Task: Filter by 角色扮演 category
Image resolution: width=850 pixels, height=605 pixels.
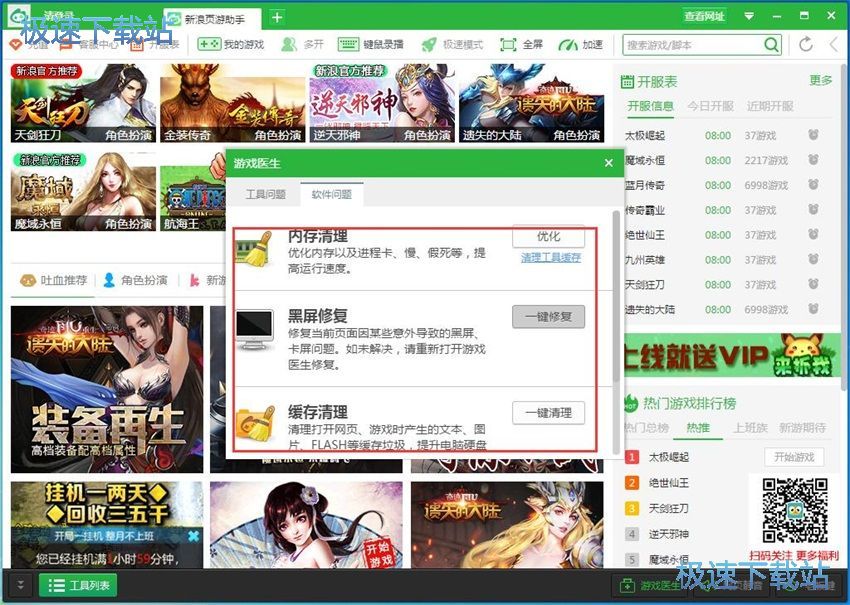Action: [136, 280]
